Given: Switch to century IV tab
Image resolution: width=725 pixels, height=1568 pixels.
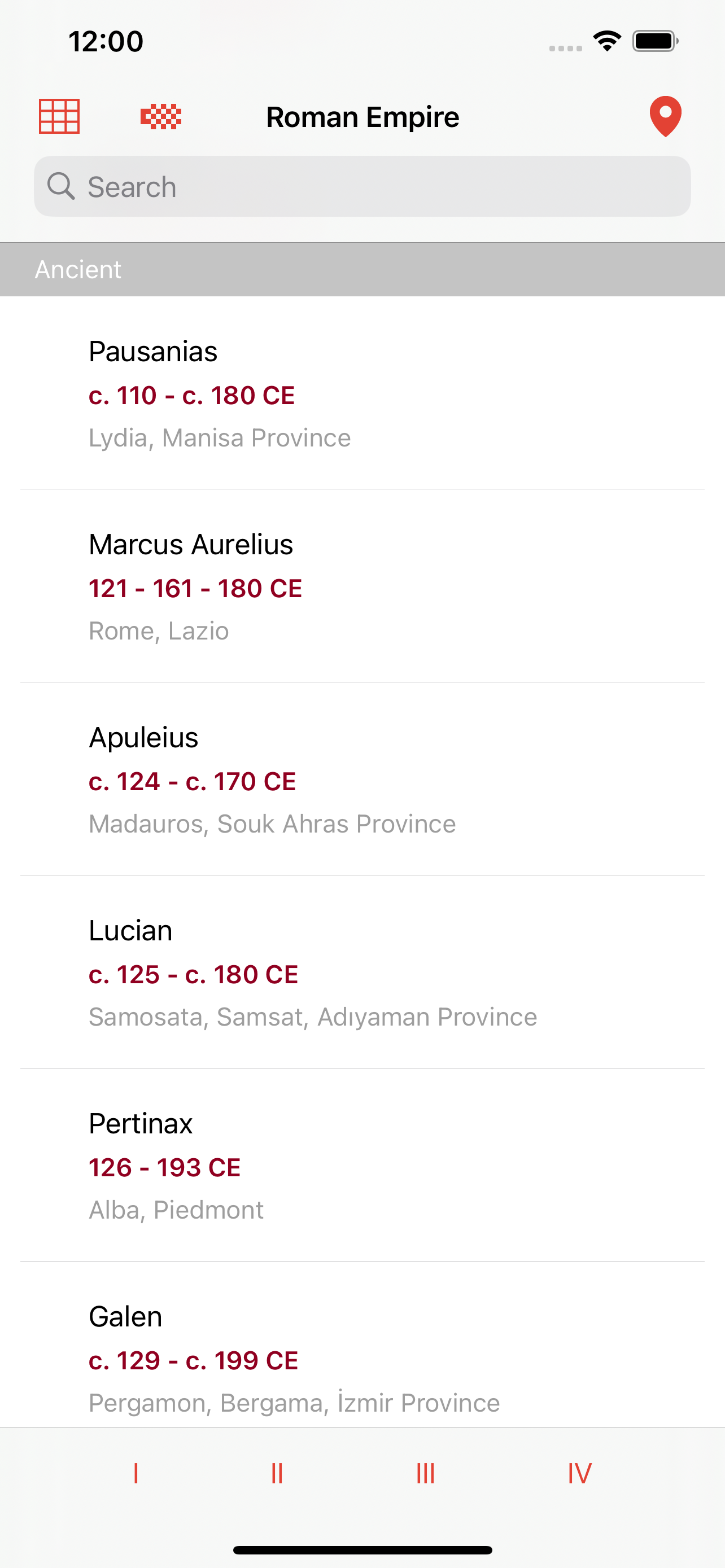Looking at the screenshot, I should 579,1474.
